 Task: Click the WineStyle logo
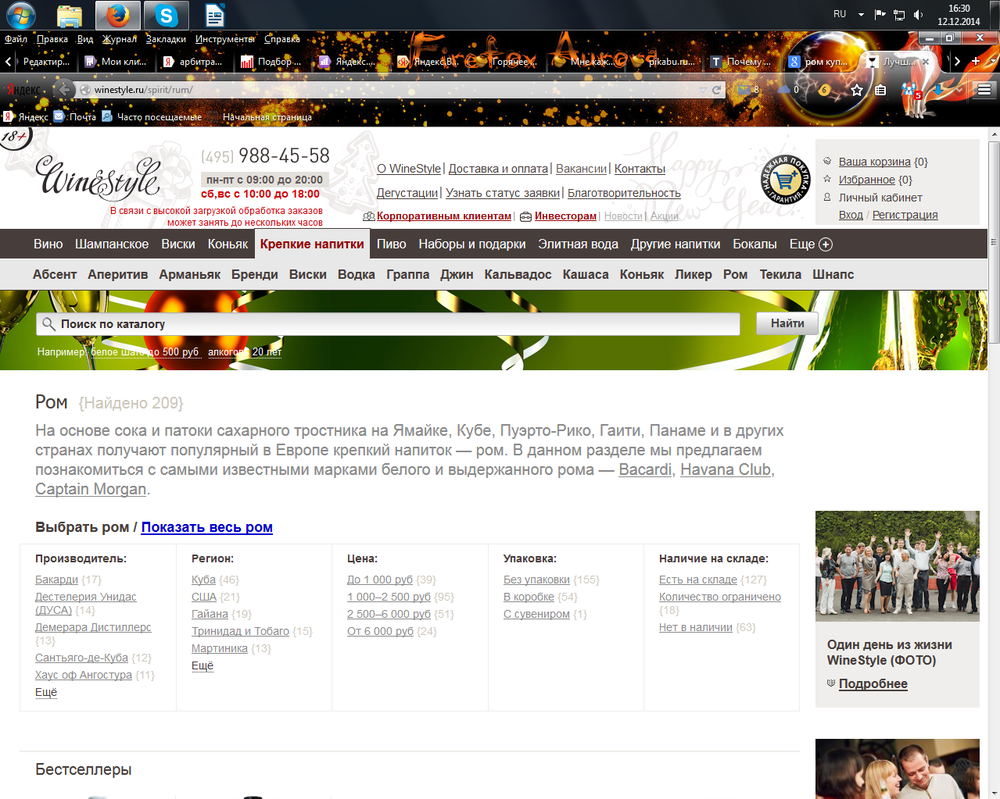coord(98,177)
